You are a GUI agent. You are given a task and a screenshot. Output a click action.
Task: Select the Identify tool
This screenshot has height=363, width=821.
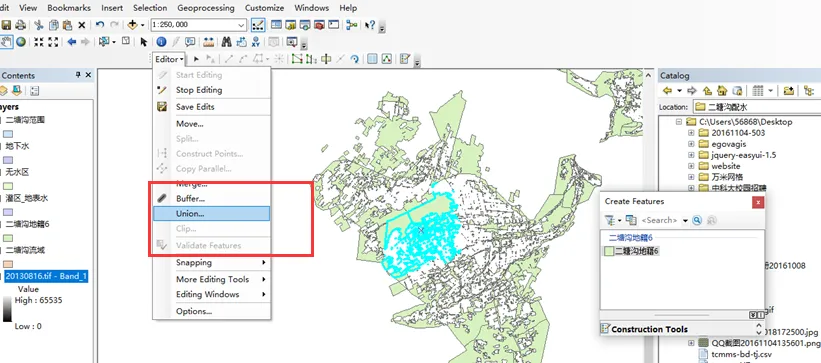[x=161, y=42]
